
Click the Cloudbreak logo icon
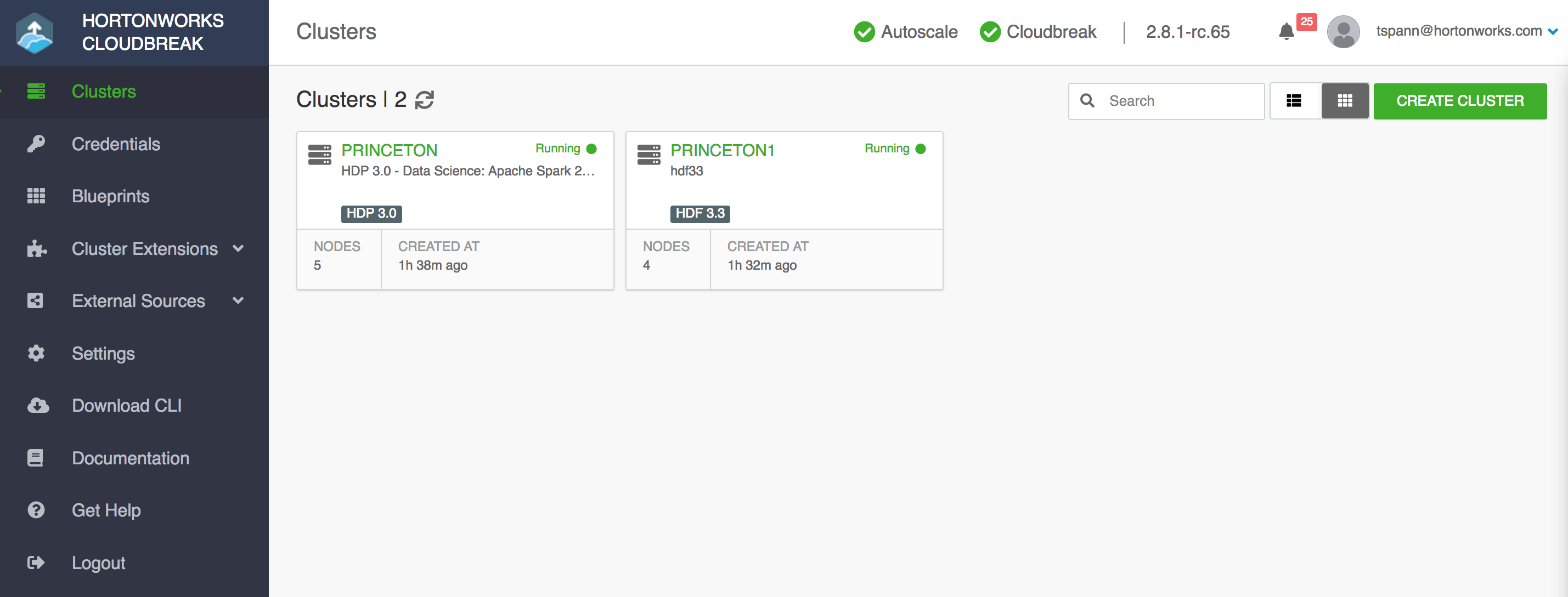pyautogui.click(x=35, y=32)
